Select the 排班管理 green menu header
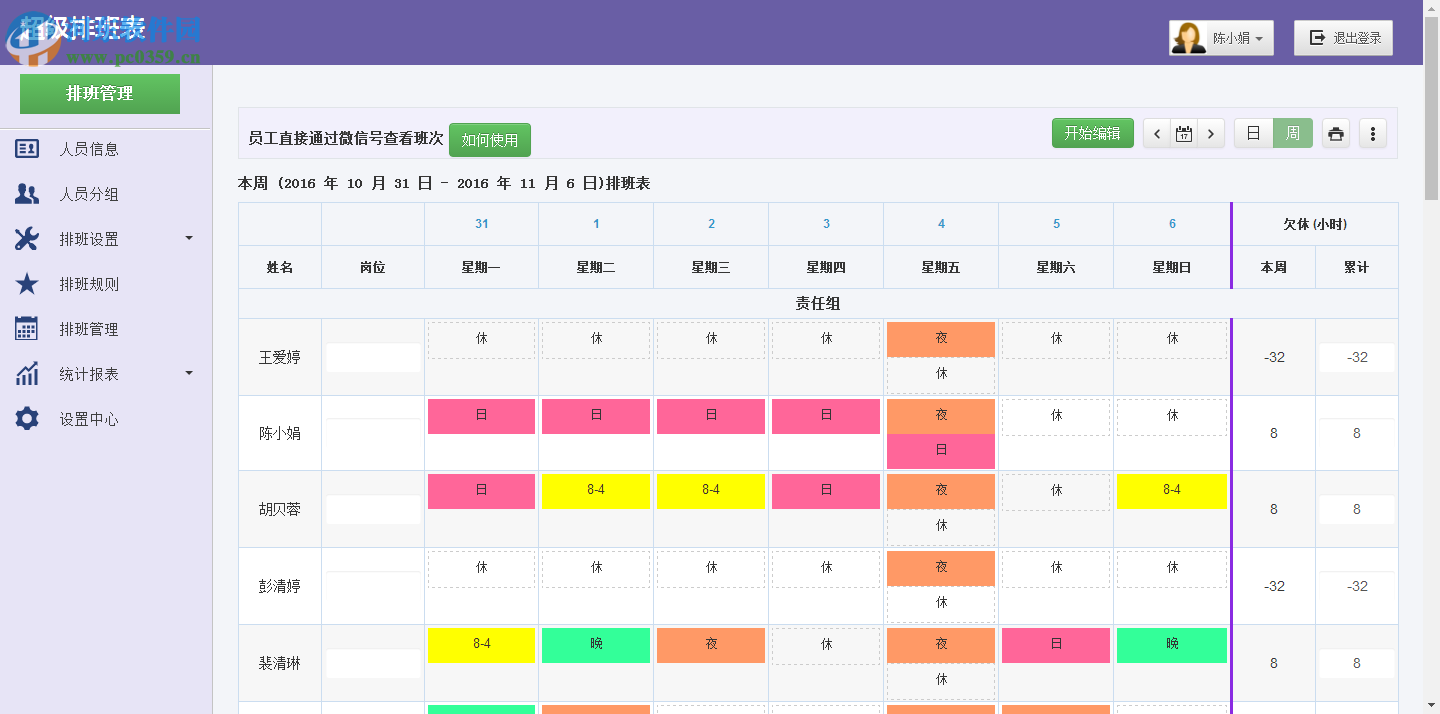This screenshot has height=714, width=1440. pyautogui.click(x=99, y=93)
